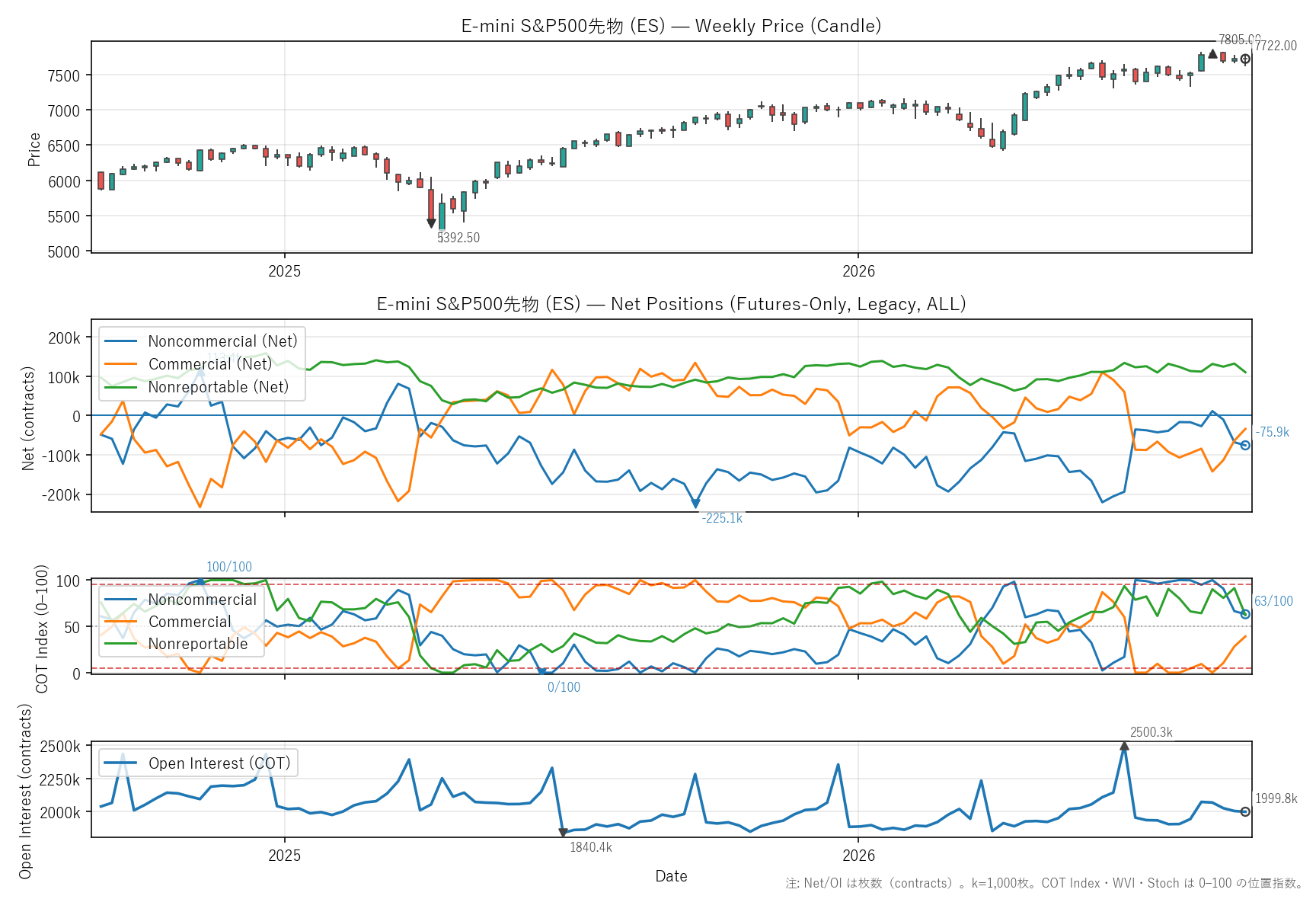This screenshot has height=899, width=1316.
Task: Click the 6500 tick on the Price axis
Action: tap(64, 146)
